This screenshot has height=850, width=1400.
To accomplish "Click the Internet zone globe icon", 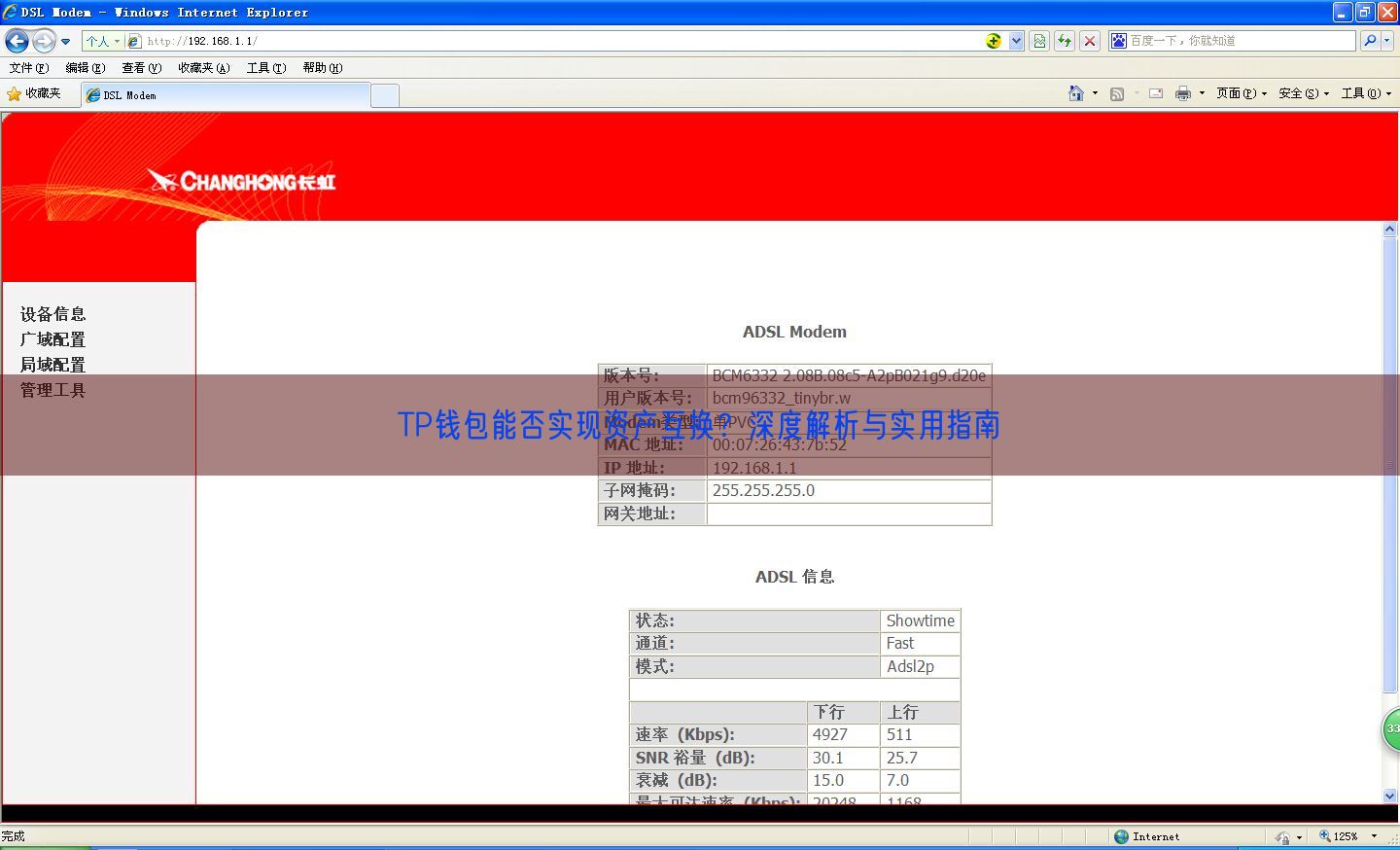I will tap(1121, 836).
